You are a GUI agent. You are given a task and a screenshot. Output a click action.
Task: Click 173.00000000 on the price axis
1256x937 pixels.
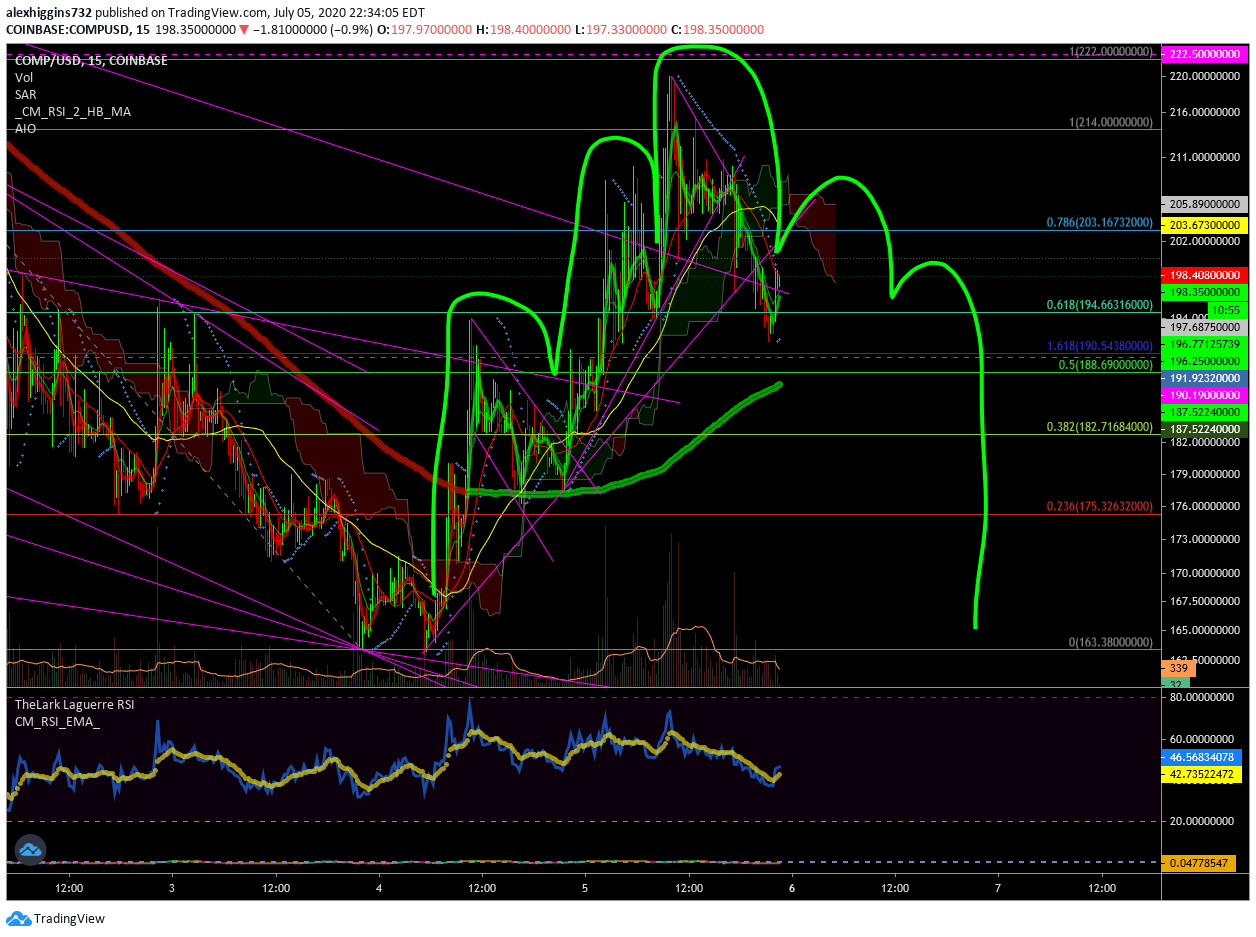1206,540
